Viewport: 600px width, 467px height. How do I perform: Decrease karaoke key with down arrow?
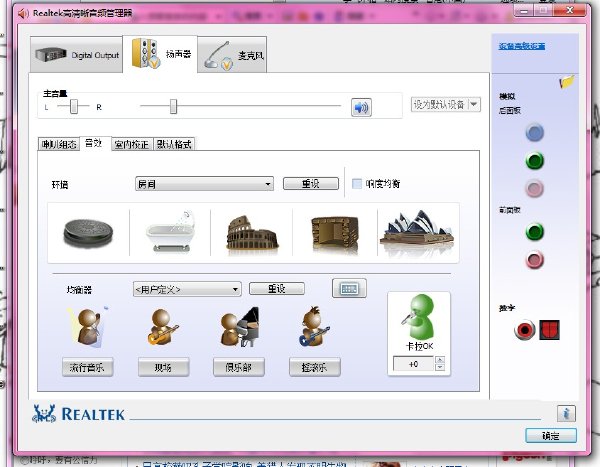(440, 367)
